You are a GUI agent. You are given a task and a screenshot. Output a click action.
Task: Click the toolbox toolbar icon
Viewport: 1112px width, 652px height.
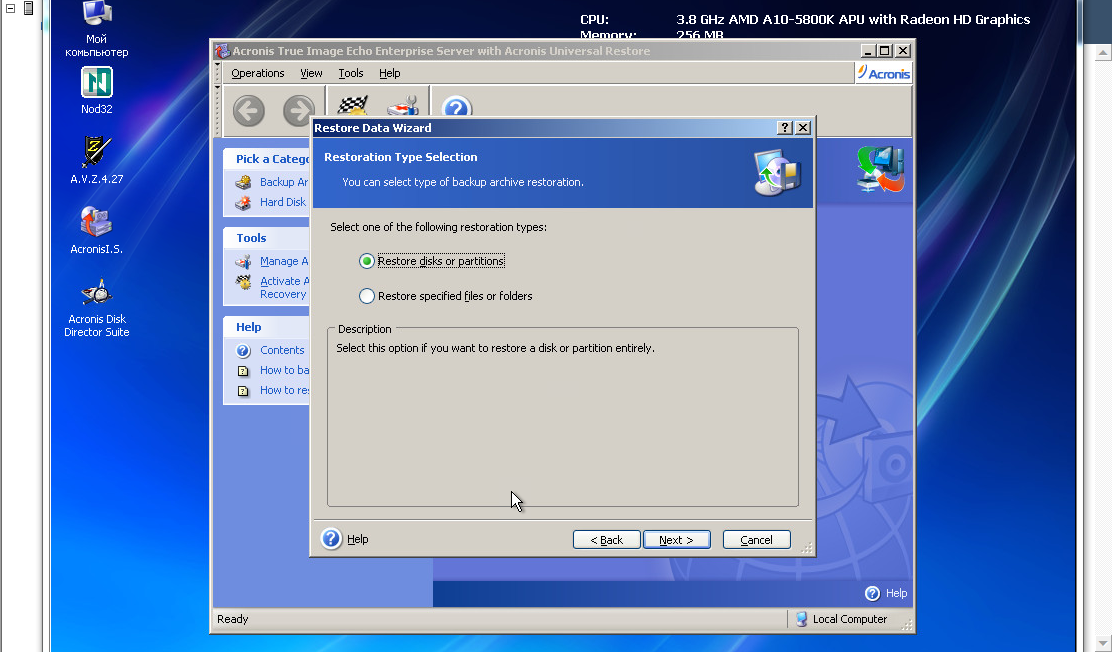click(403, 105)
